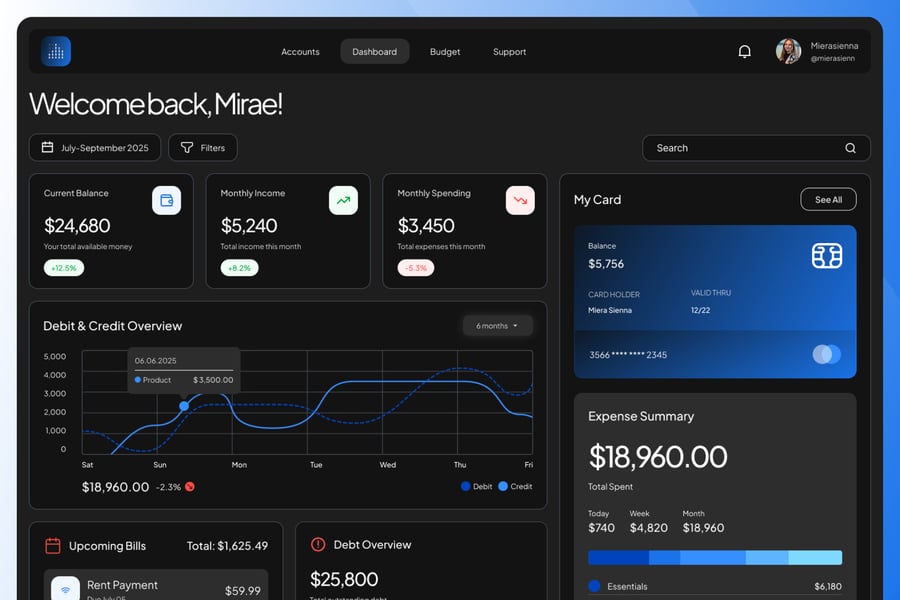
Task: Click the search magnifier icon
Action: point(850,148)
